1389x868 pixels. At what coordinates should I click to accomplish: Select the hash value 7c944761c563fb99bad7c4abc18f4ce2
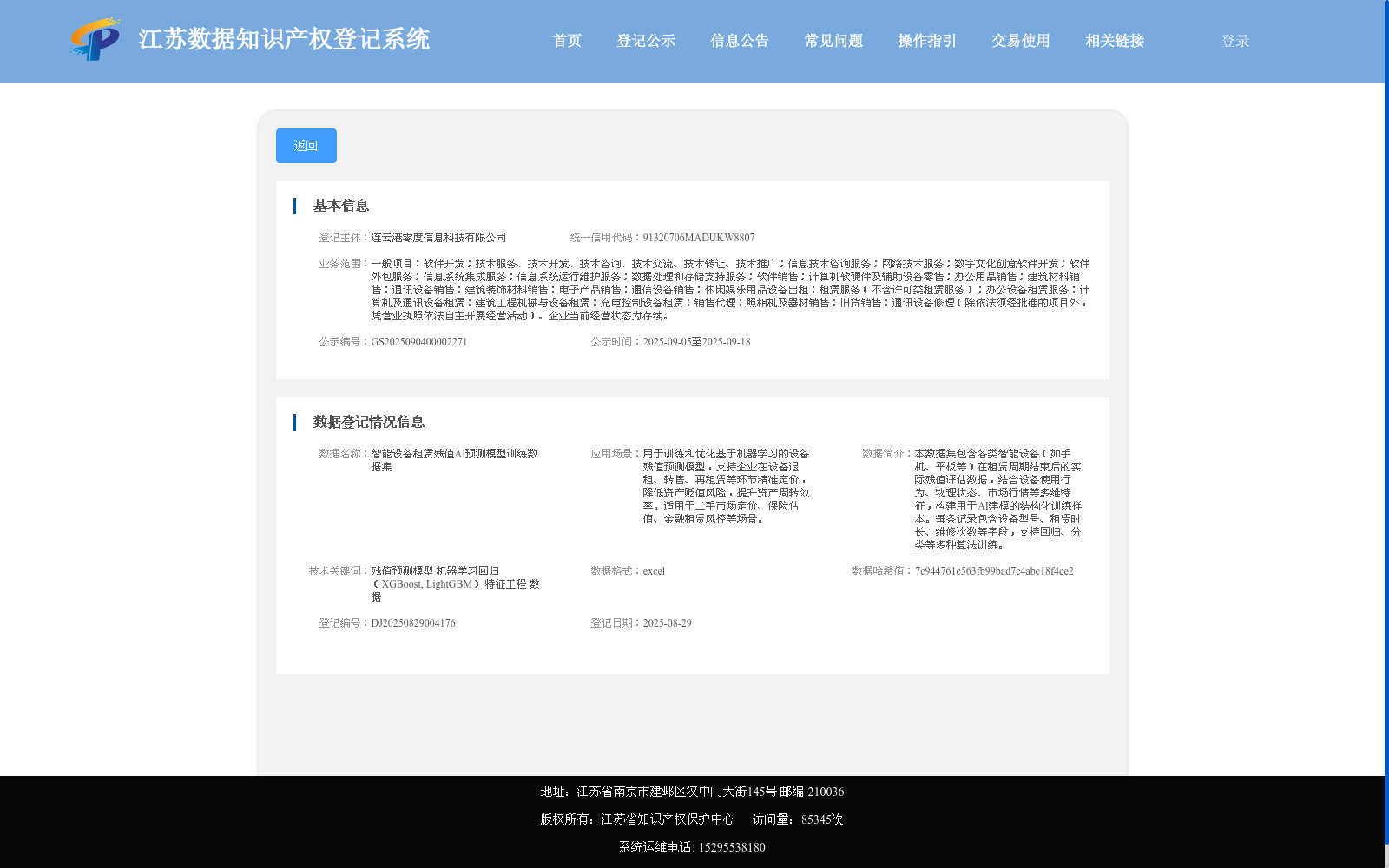994,571
